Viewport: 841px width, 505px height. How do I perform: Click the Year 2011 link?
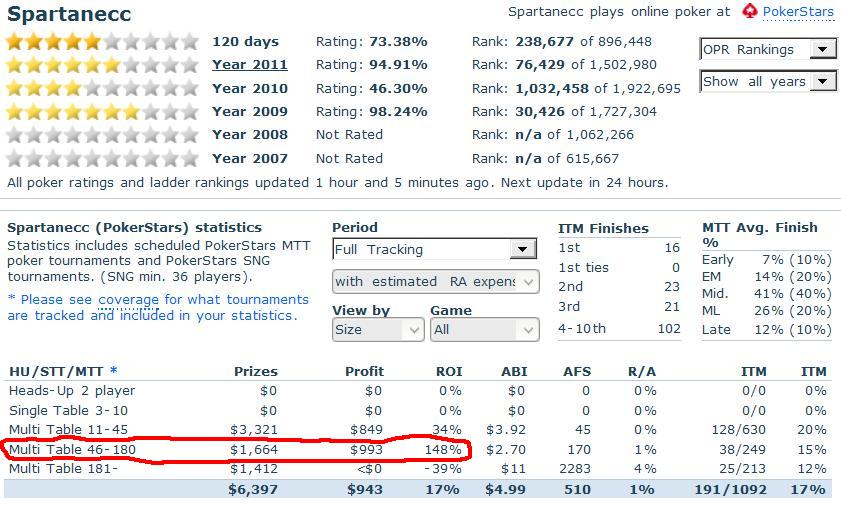250,65
